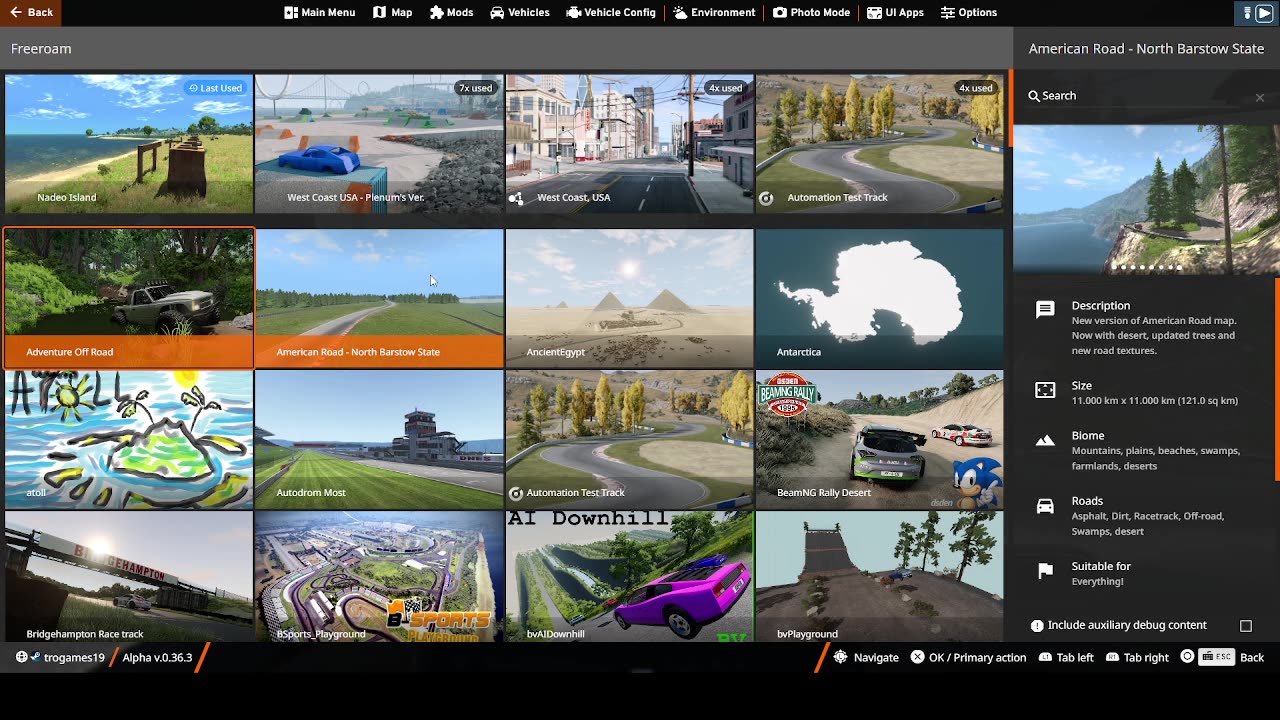Screen dimensions: 1280x720
Task: Open the Map menu item
Action: (393, 12)
